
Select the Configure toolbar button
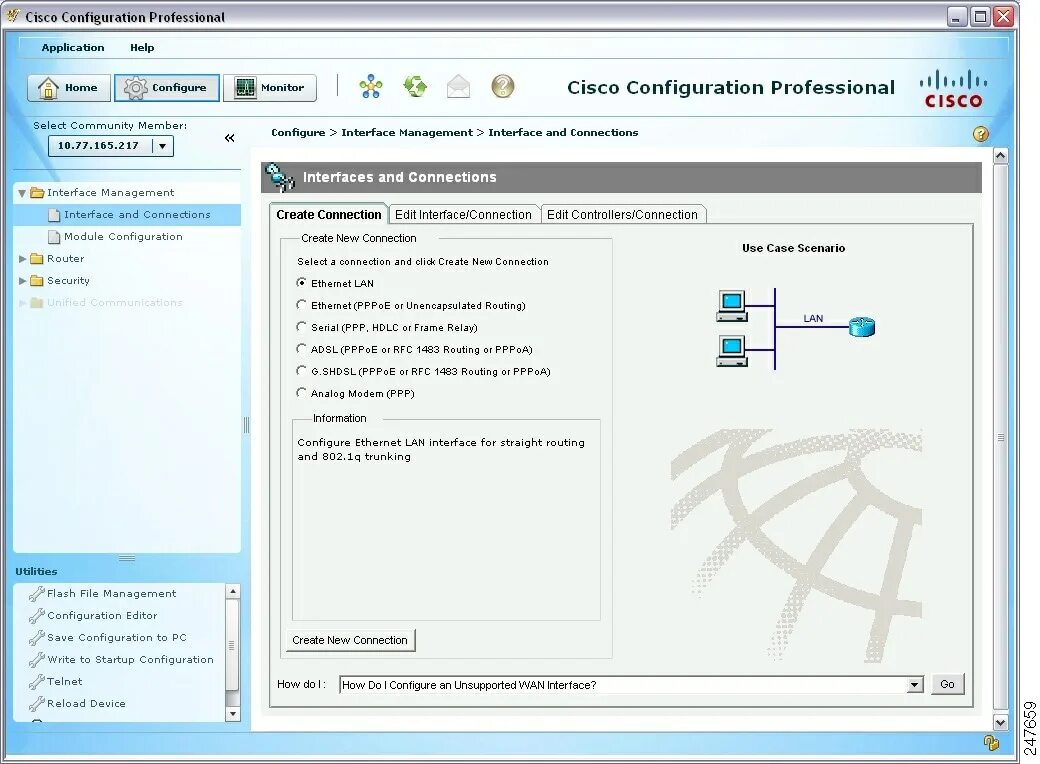[166, 88]
